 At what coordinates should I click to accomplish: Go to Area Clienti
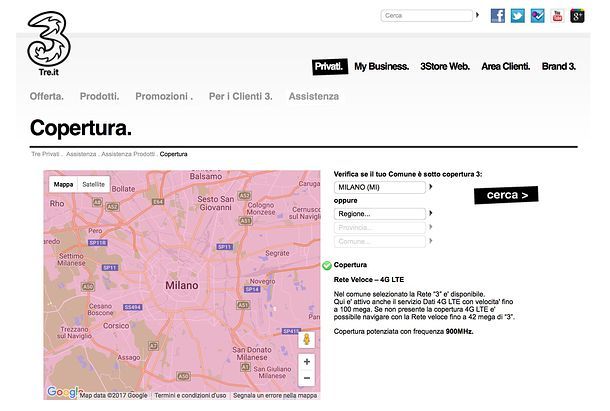point(506,67)
